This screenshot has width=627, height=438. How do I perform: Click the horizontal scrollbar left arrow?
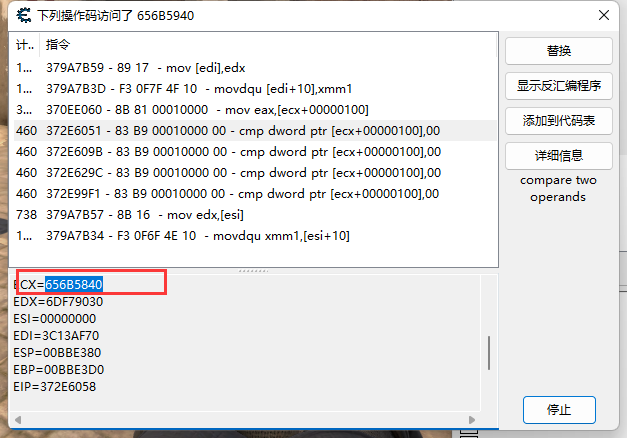click(x=18, y=420)
